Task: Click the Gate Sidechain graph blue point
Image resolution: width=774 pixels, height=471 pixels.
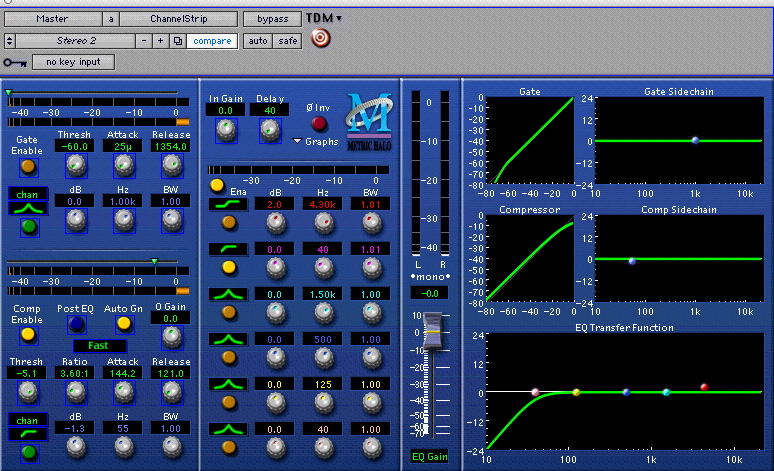Action: pyautogui.click(x=695, y=141)
